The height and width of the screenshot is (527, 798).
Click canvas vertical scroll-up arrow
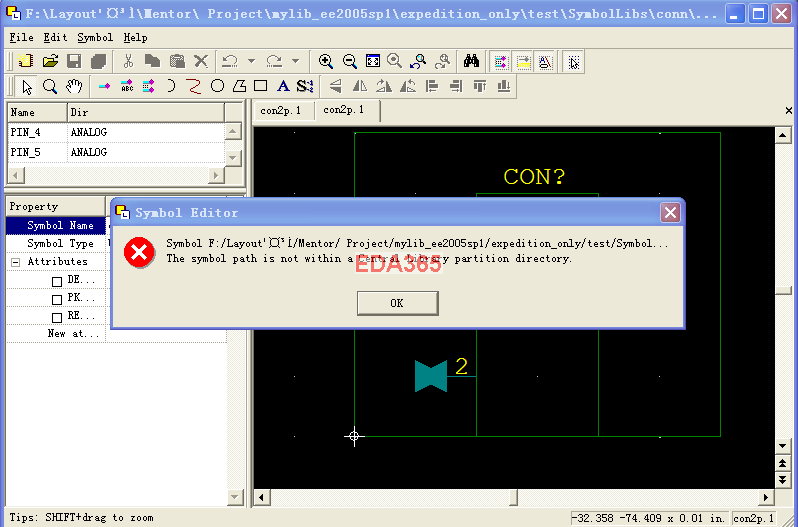point(782,135)
